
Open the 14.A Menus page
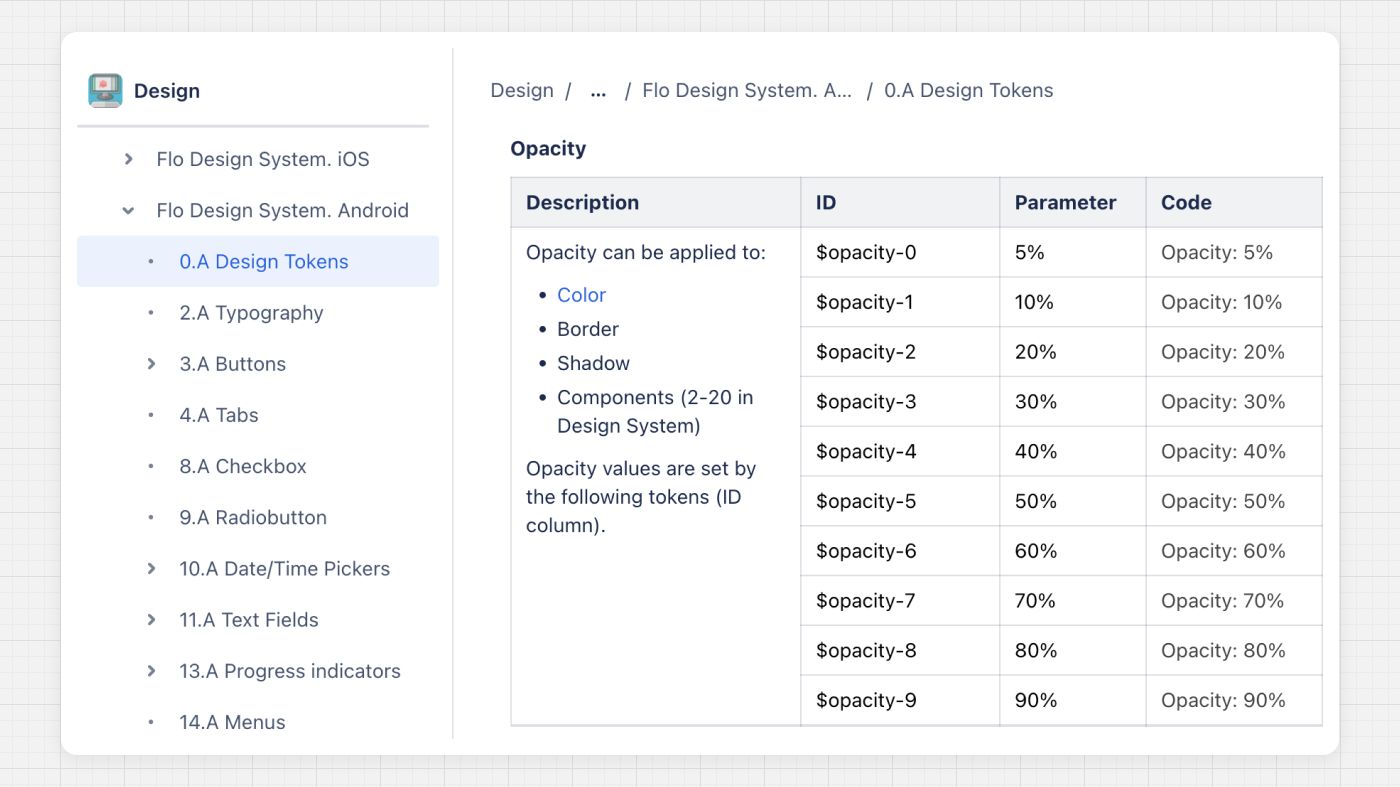(x=232, y=722)
